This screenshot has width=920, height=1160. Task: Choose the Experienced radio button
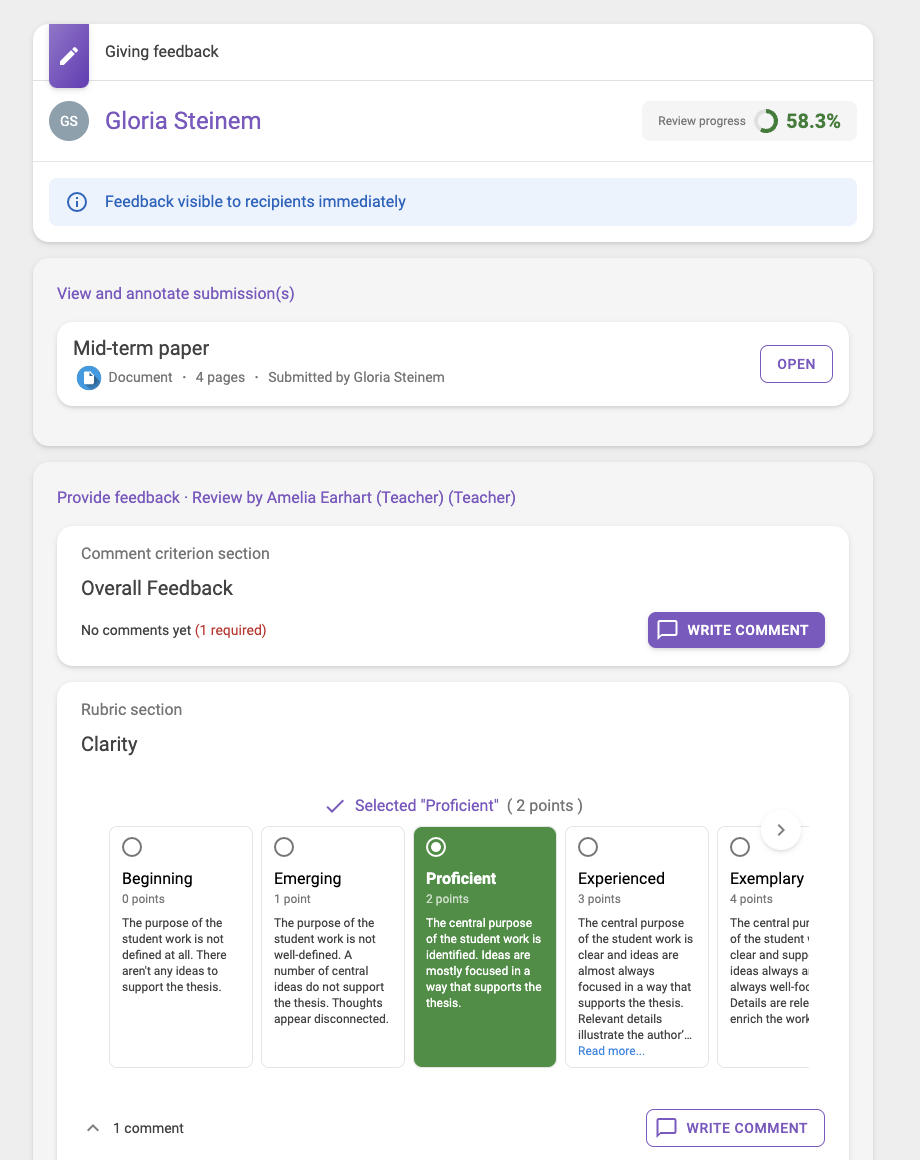(588, 847)
